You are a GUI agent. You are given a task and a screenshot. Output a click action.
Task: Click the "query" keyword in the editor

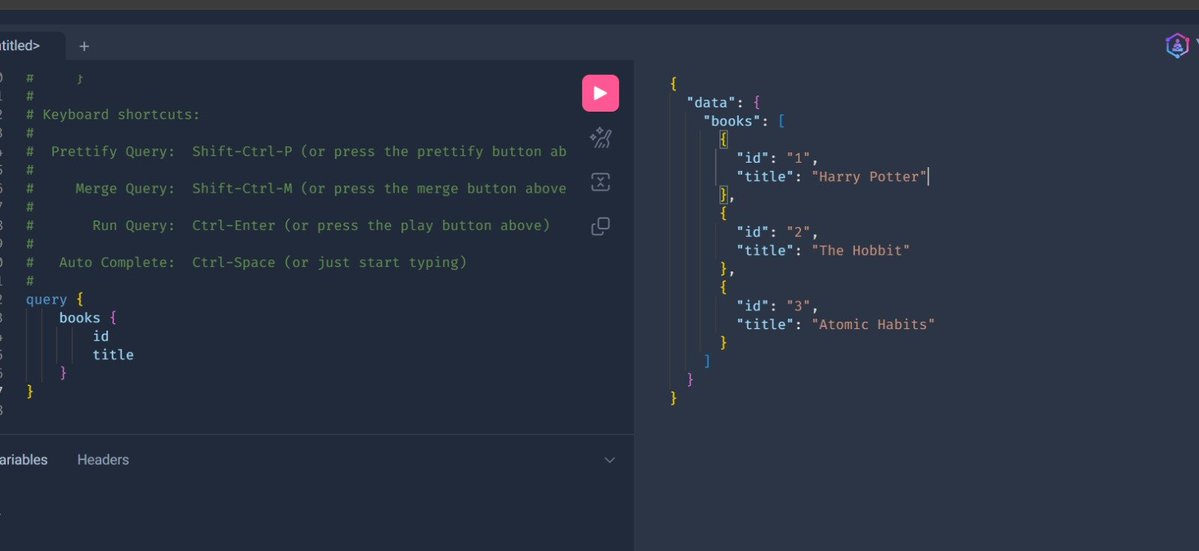(x=47, y=300)
